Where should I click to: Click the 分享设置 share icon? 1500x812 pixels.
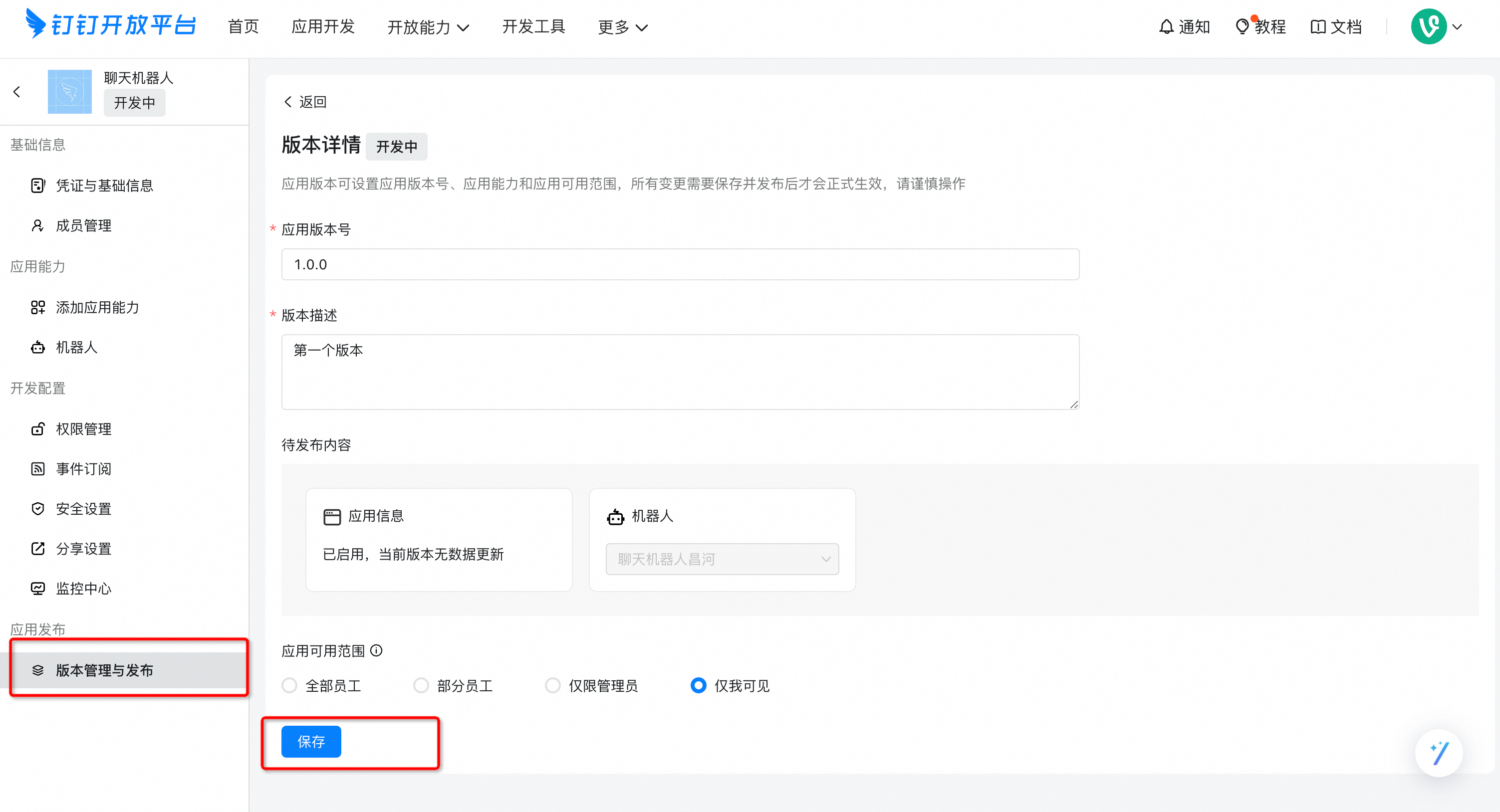coord(38,549)
